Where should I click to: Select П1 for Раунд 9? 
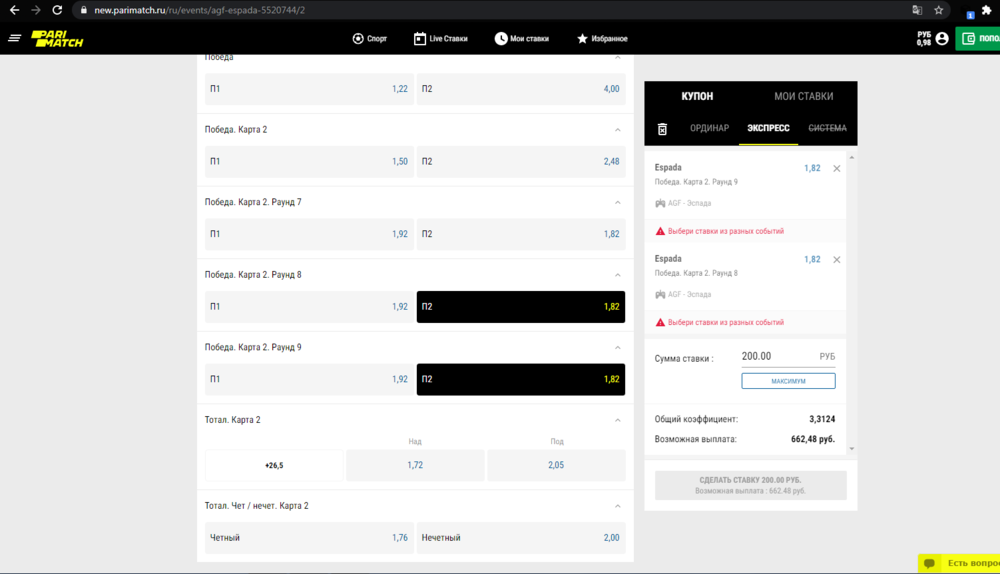tap(309, 379)
